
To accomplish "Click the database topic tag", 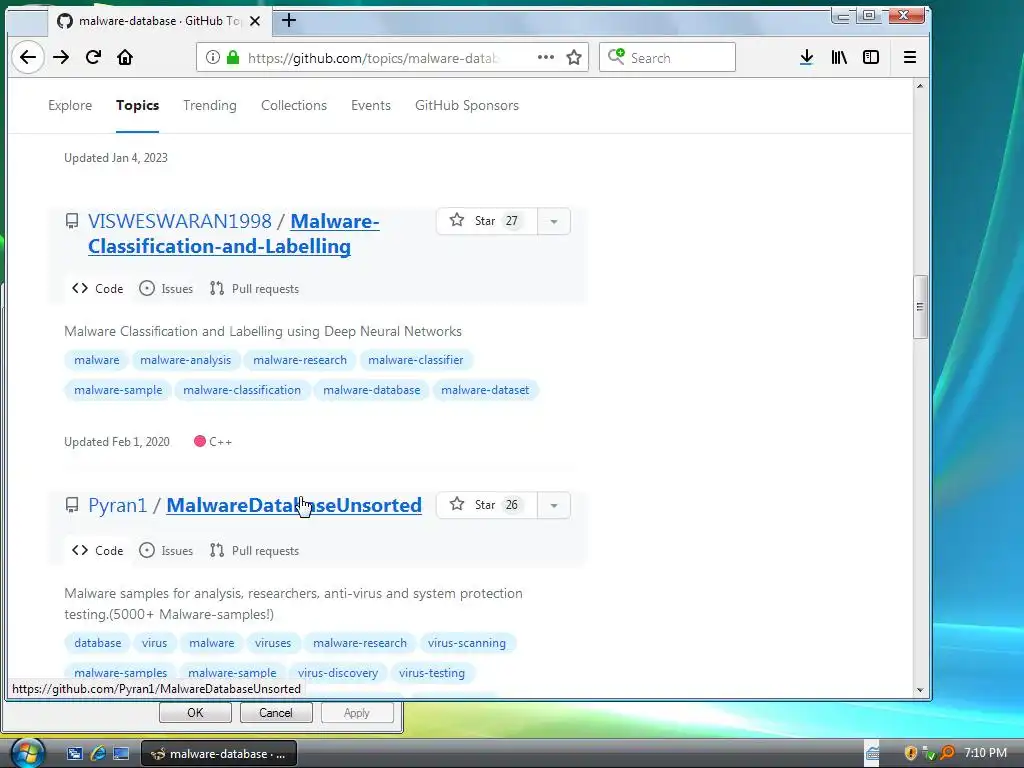I will click(x=97, y=643).
